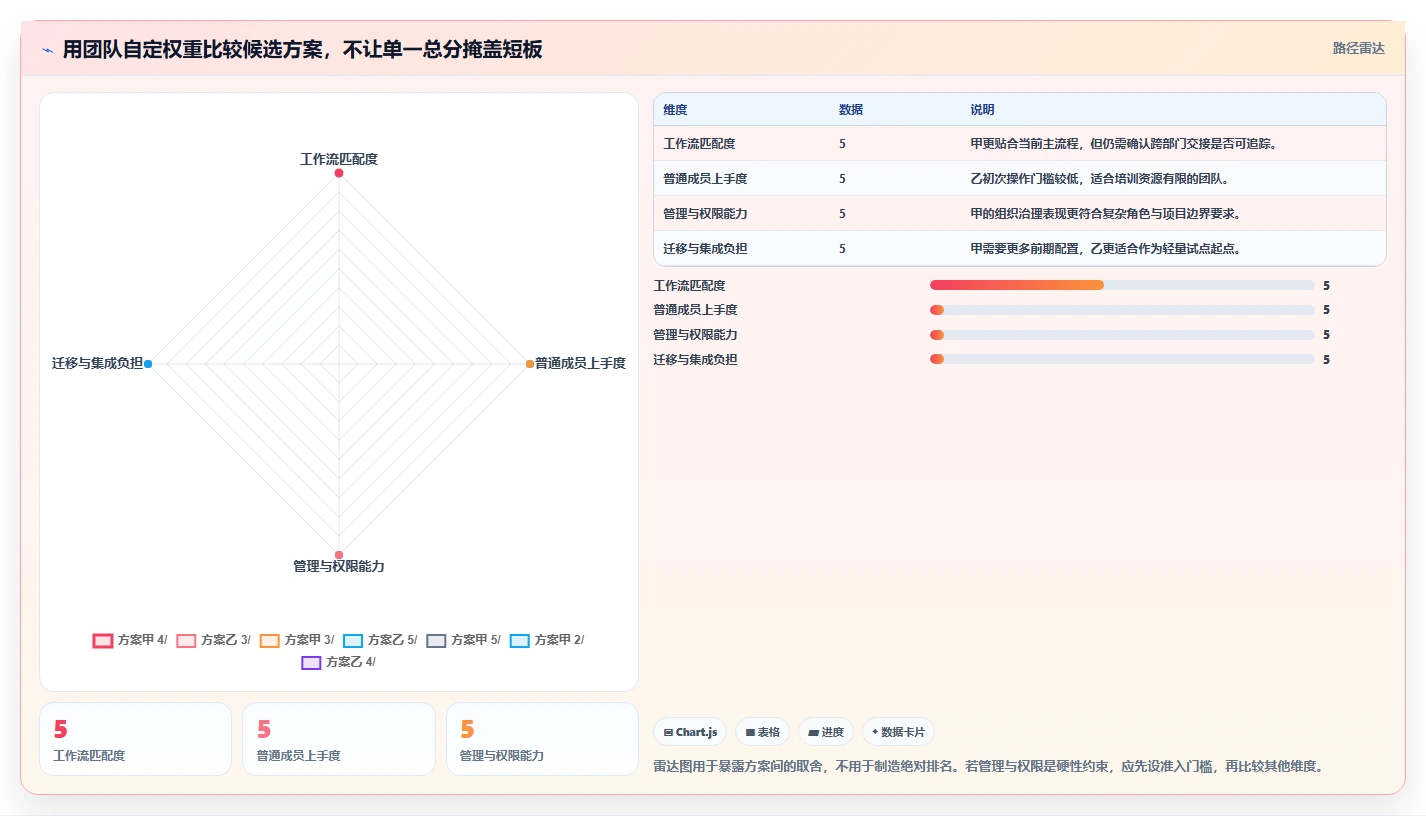Toggle legend item 方案乙 5/

[380, 640]
